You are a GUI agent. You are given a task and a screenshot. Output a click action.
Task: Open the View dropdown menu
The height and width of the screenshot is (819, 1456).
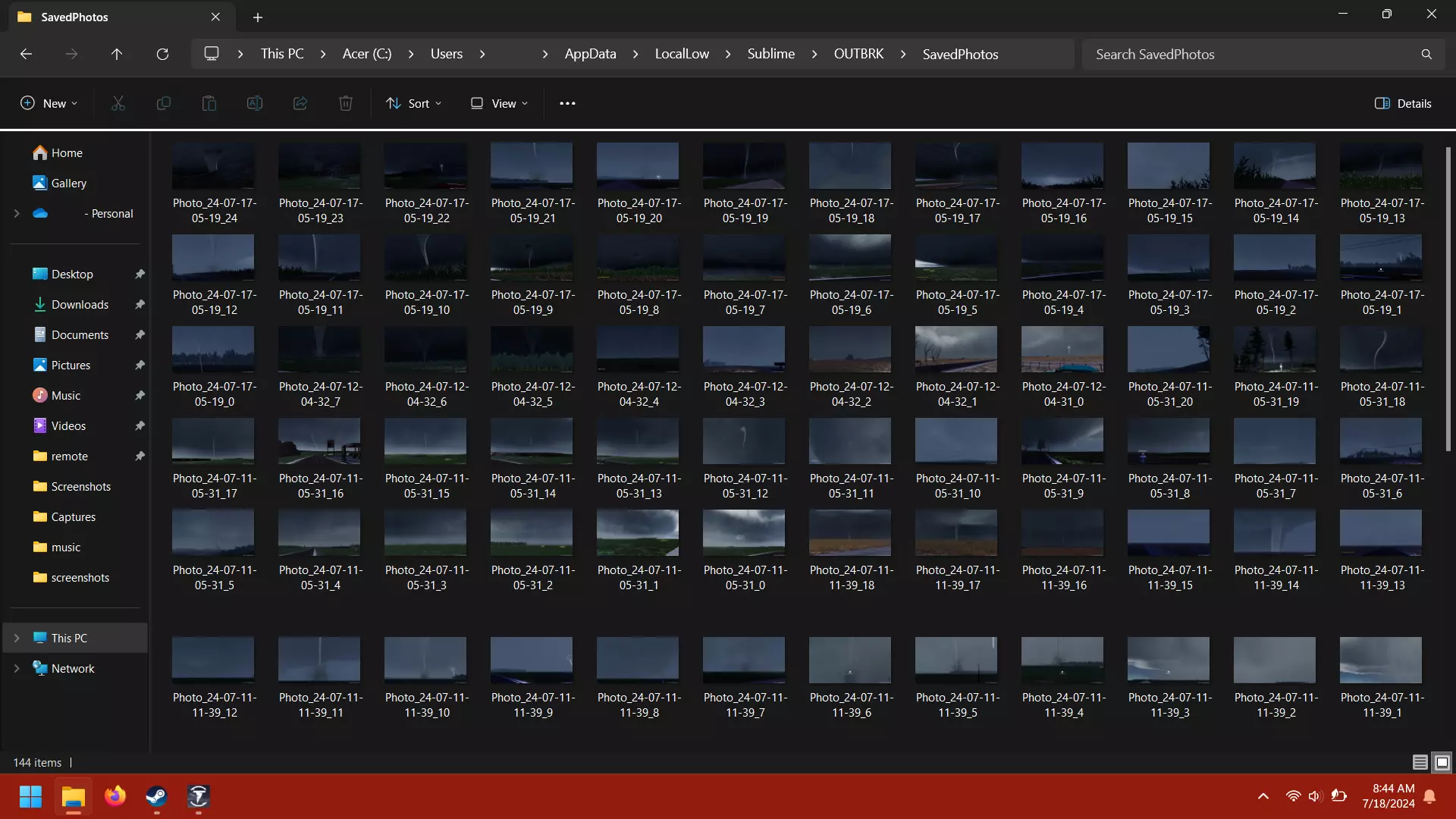coord(499,103)
